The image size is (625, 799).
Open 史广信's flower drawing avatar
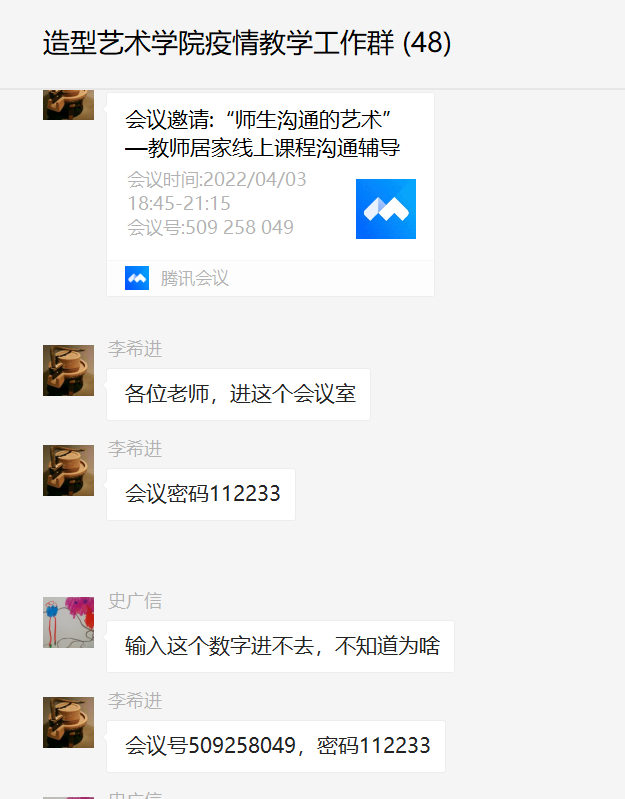pos(68,623)
